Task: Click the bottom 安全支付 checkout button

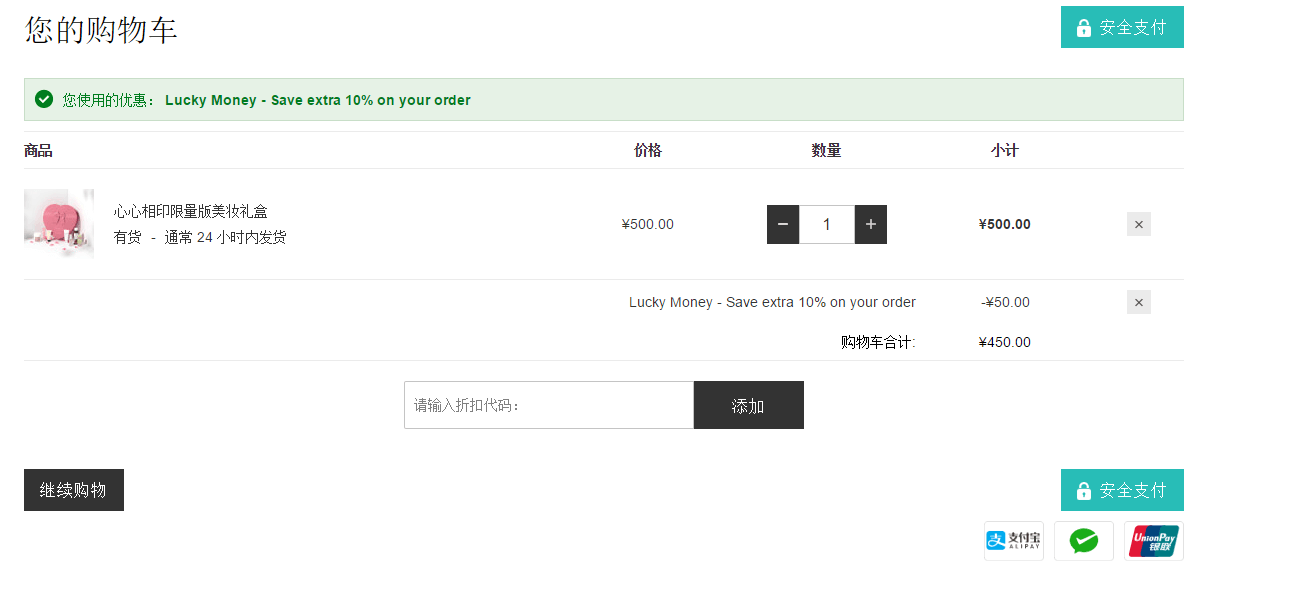Action: coord(1122,490)
